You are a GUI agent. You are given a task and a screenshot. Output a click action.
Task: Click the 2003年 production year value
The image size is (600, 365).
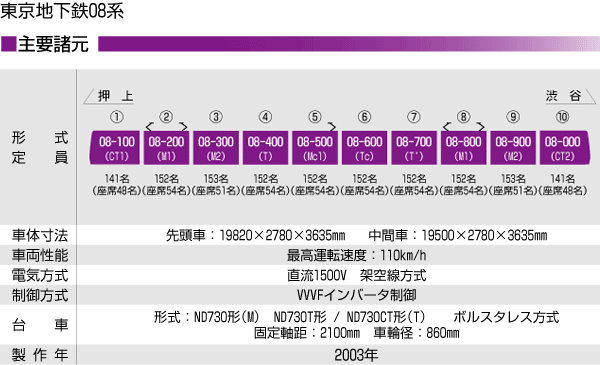[x=356, y=355]
